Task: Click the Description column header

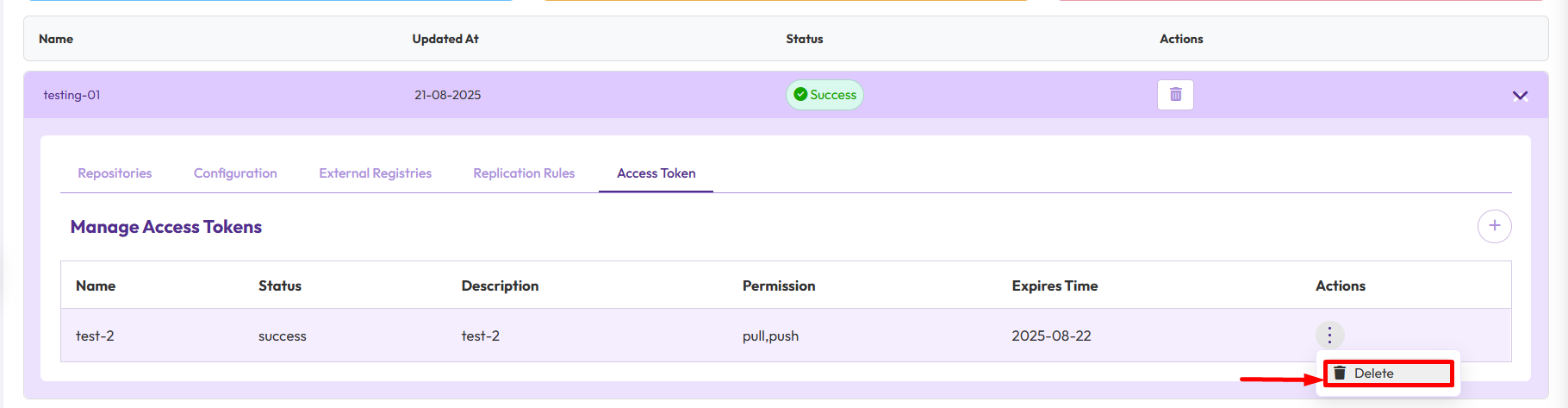Action: click(x=500, y=286)
